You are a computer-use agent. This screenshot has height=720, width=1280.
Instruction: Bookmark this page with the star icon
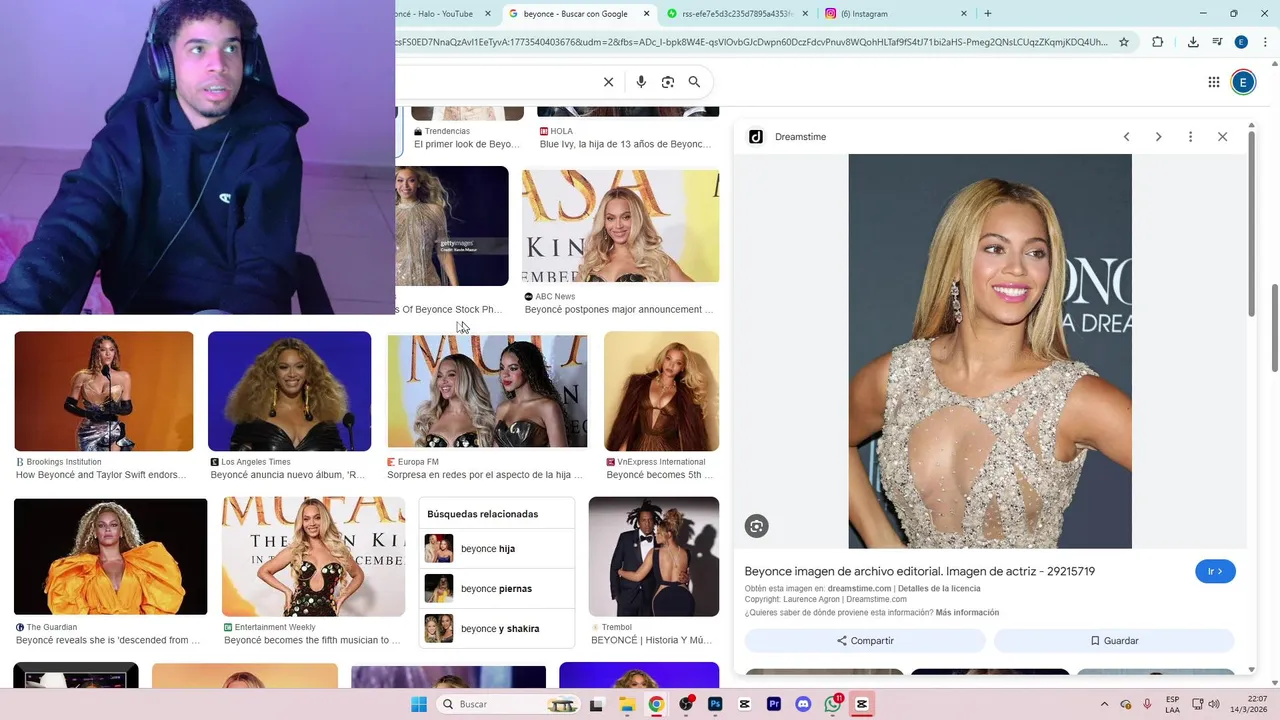tap(1124, 42)
